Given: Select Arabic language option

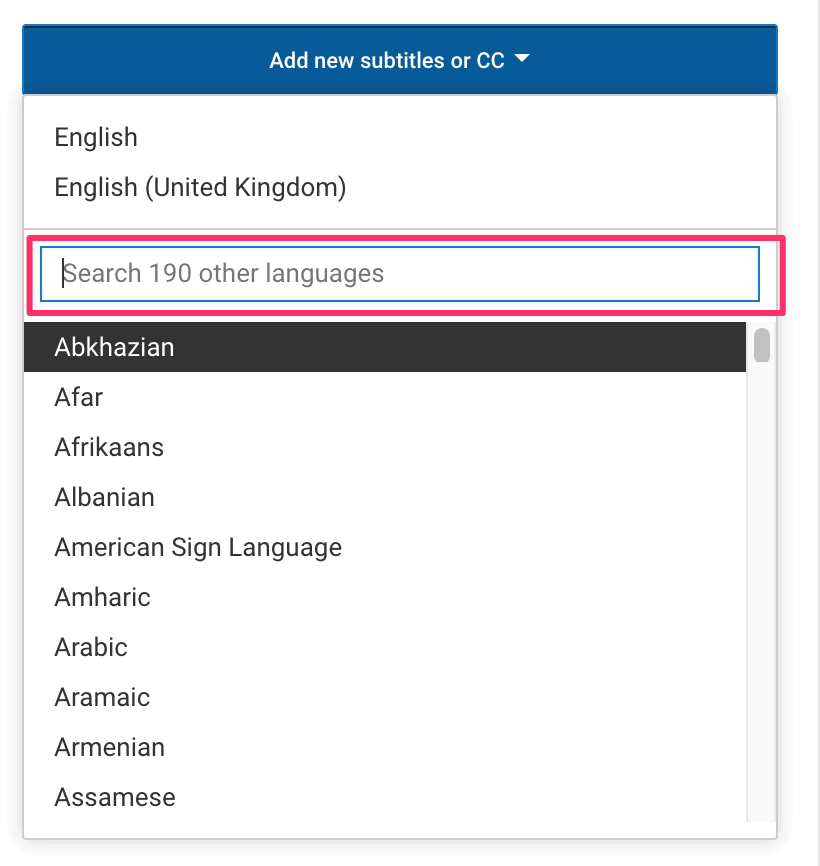Looking at the screenshot, I should [x=91, y=647].
